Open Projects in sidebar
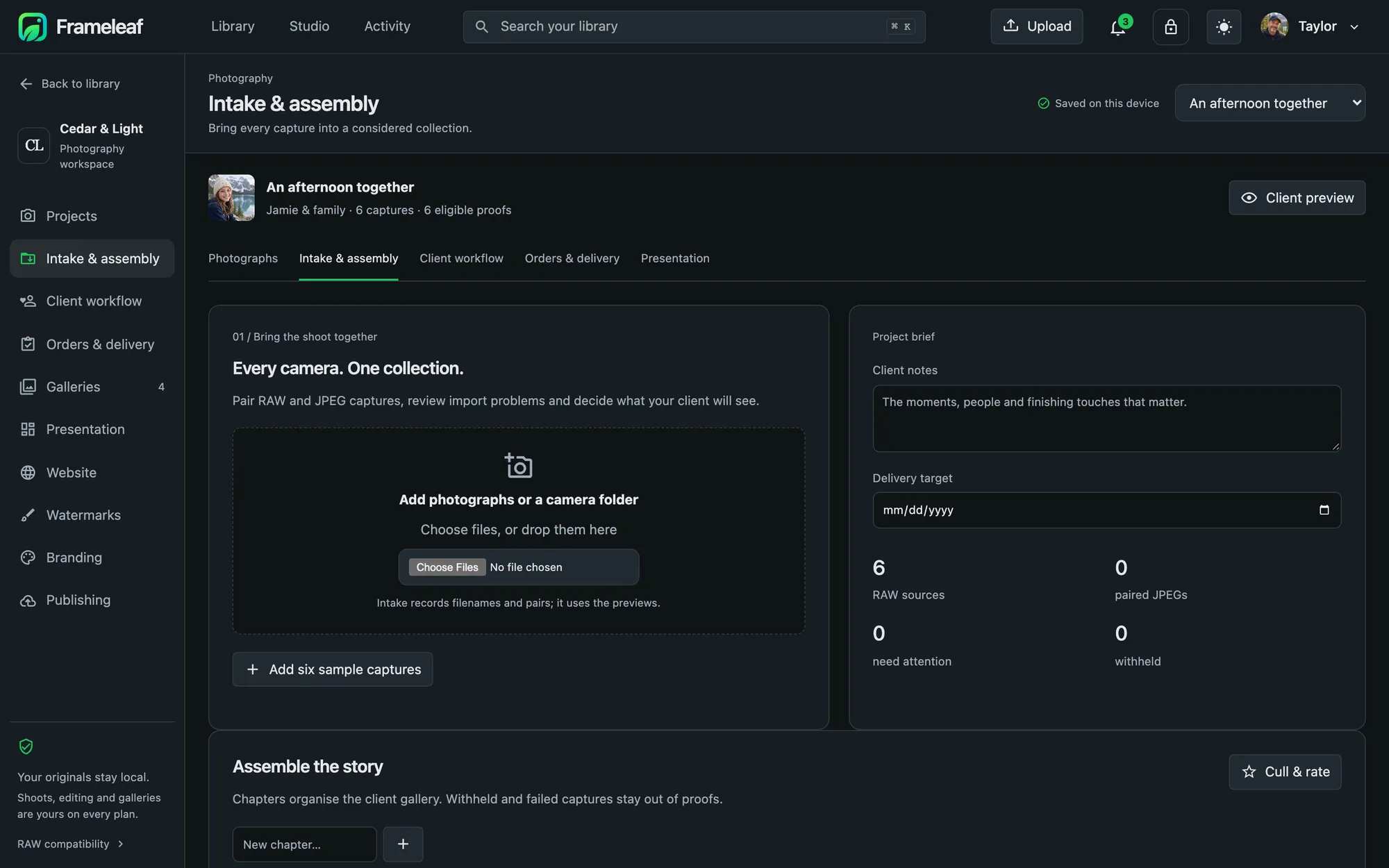 92,216
